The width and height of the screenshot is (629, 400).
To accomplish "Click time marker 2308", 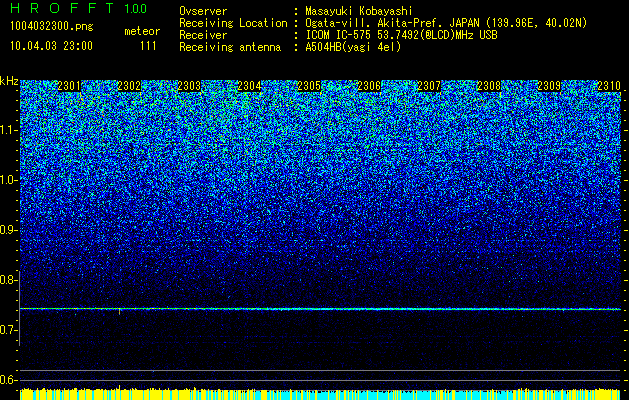I will pos(489,86).
